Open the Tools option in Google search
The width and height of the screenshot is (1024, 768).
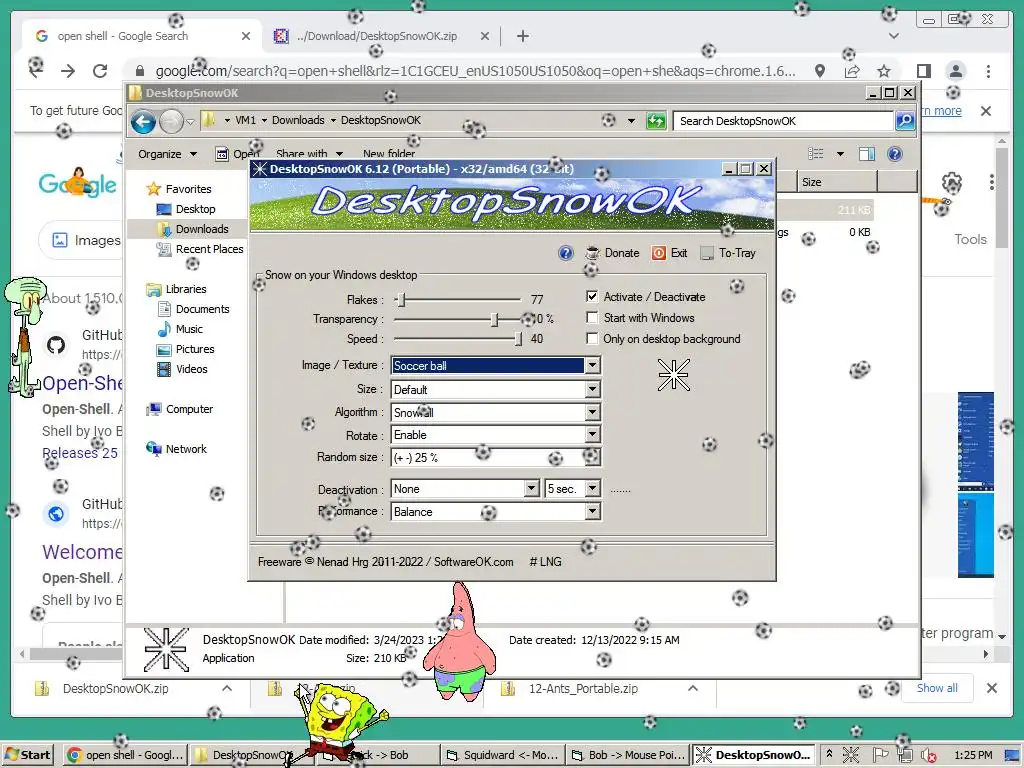tap(970, 239)
